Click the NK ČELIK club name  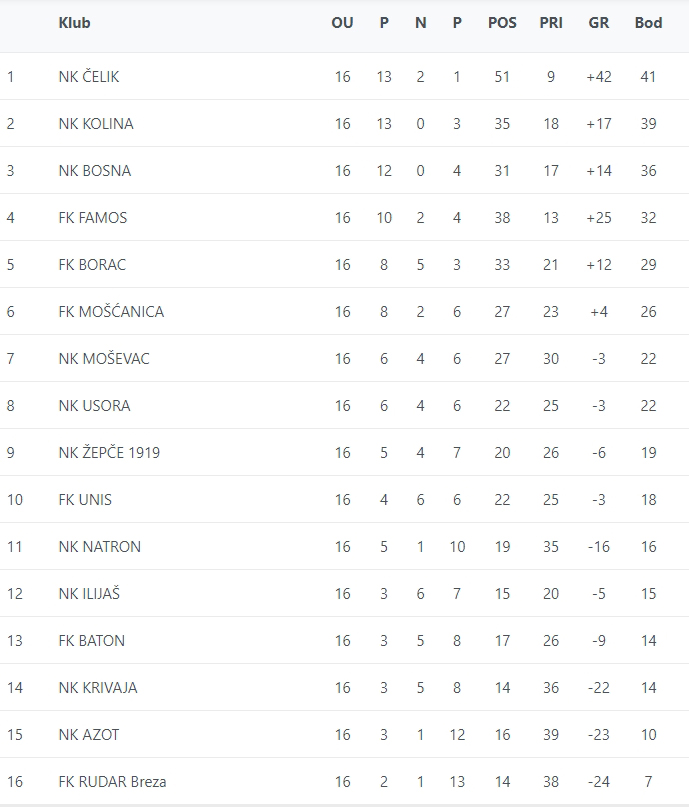tap(89, 77)
